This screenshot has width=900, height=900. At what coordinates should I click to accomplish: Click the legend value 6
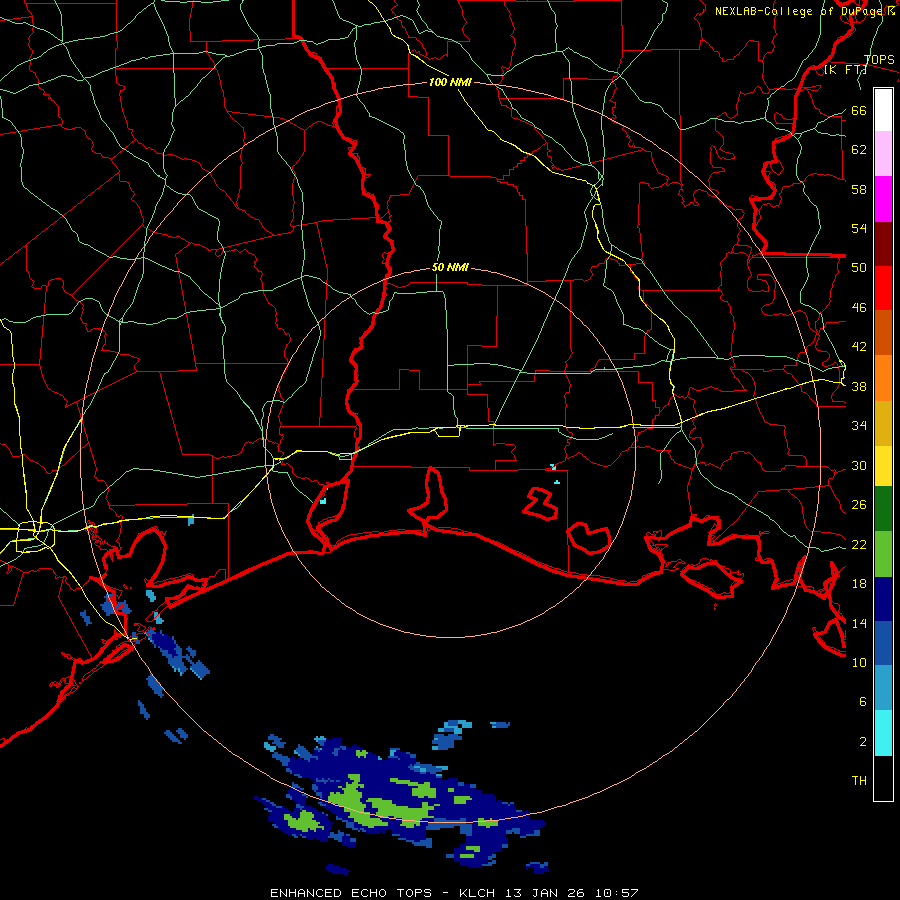click(862, 701)
